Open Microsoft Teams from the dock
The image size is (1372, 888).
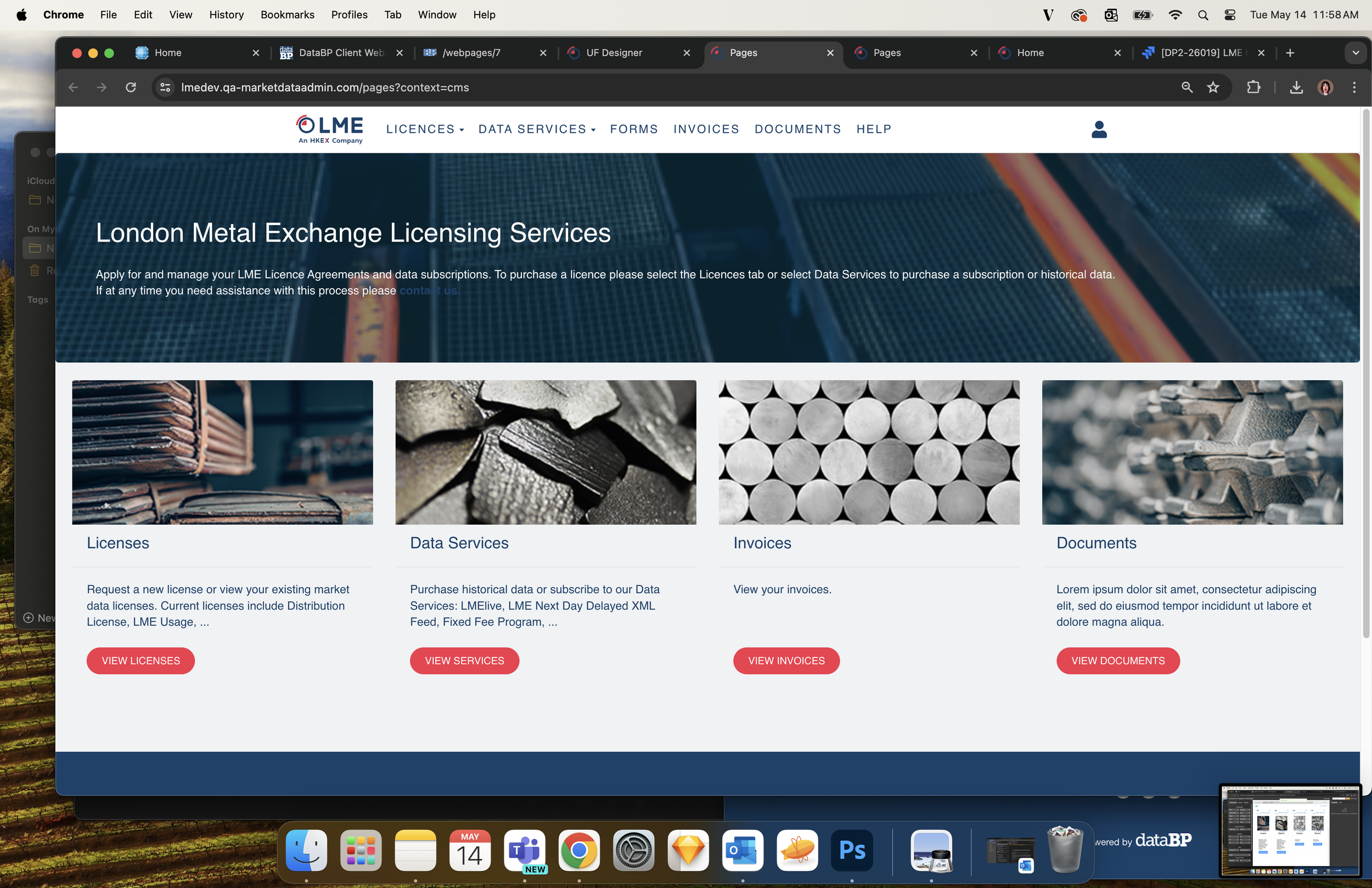point(525,851)
